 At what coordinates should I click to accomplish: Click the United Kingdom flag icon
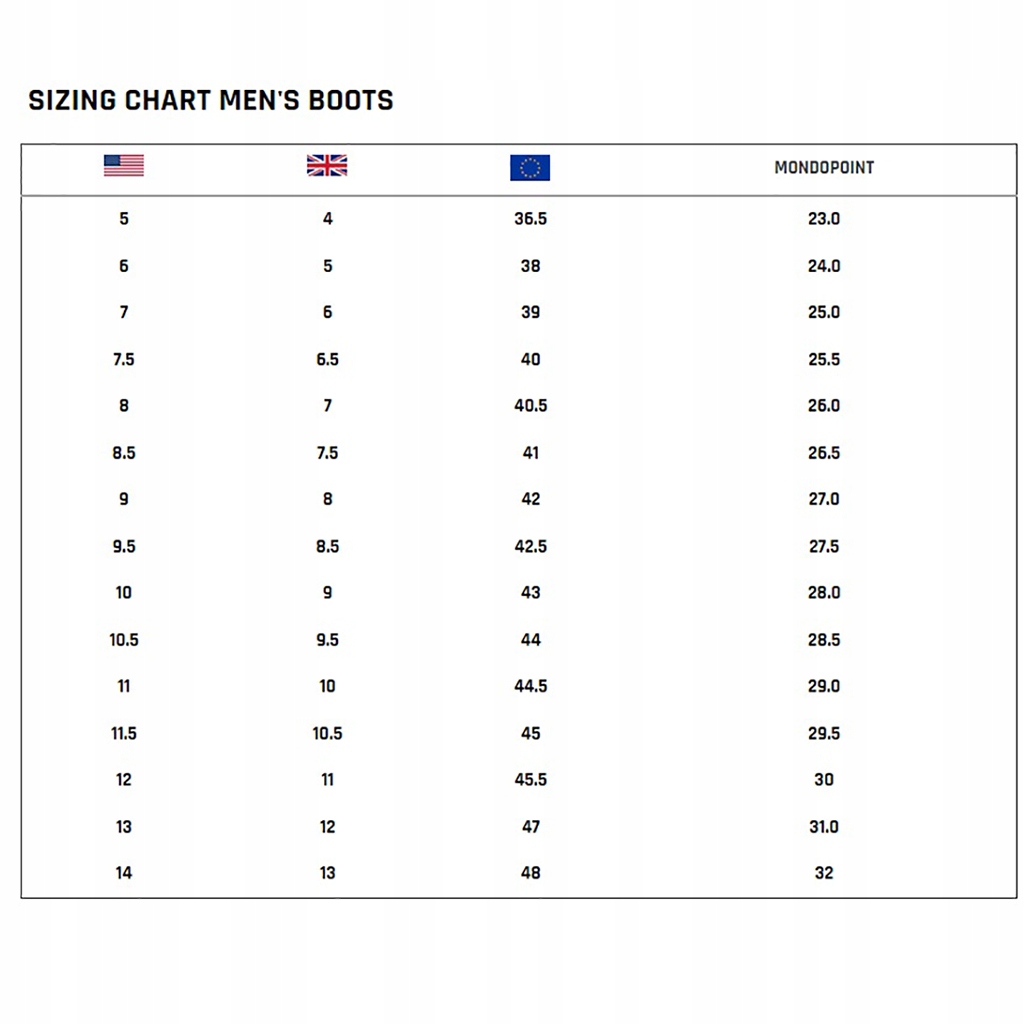coord(327,165)
